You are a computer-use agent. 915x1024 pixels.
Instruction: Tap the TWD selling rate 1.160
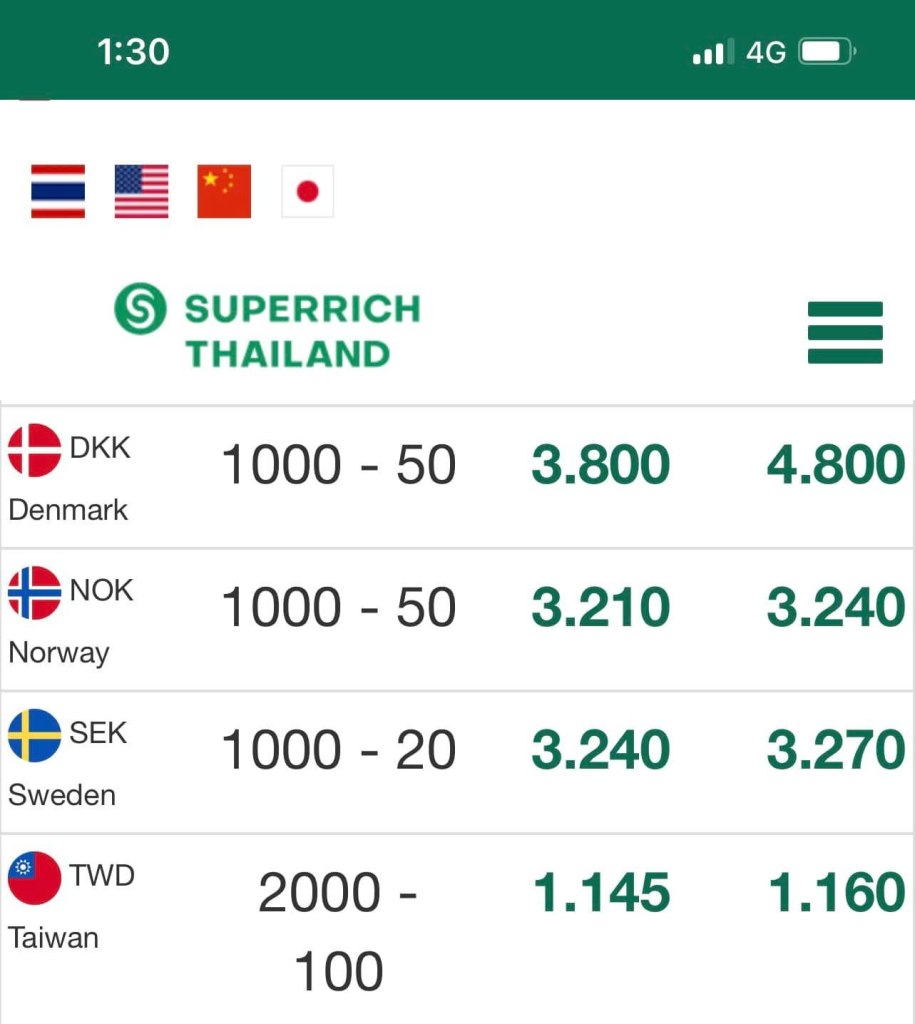(x=835, y=893)
